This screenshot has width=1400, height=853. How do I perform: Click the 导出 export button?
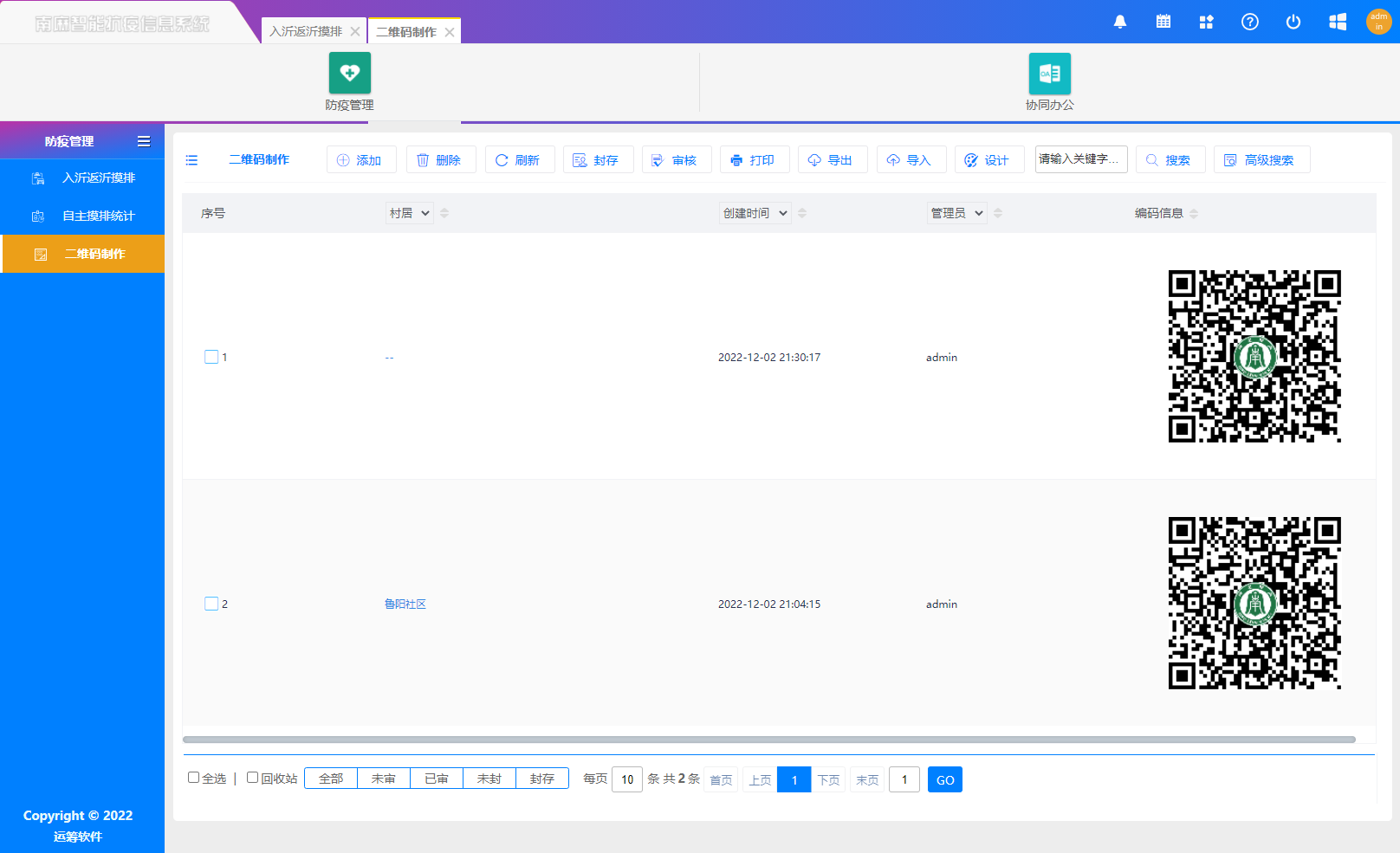point(833,159)
